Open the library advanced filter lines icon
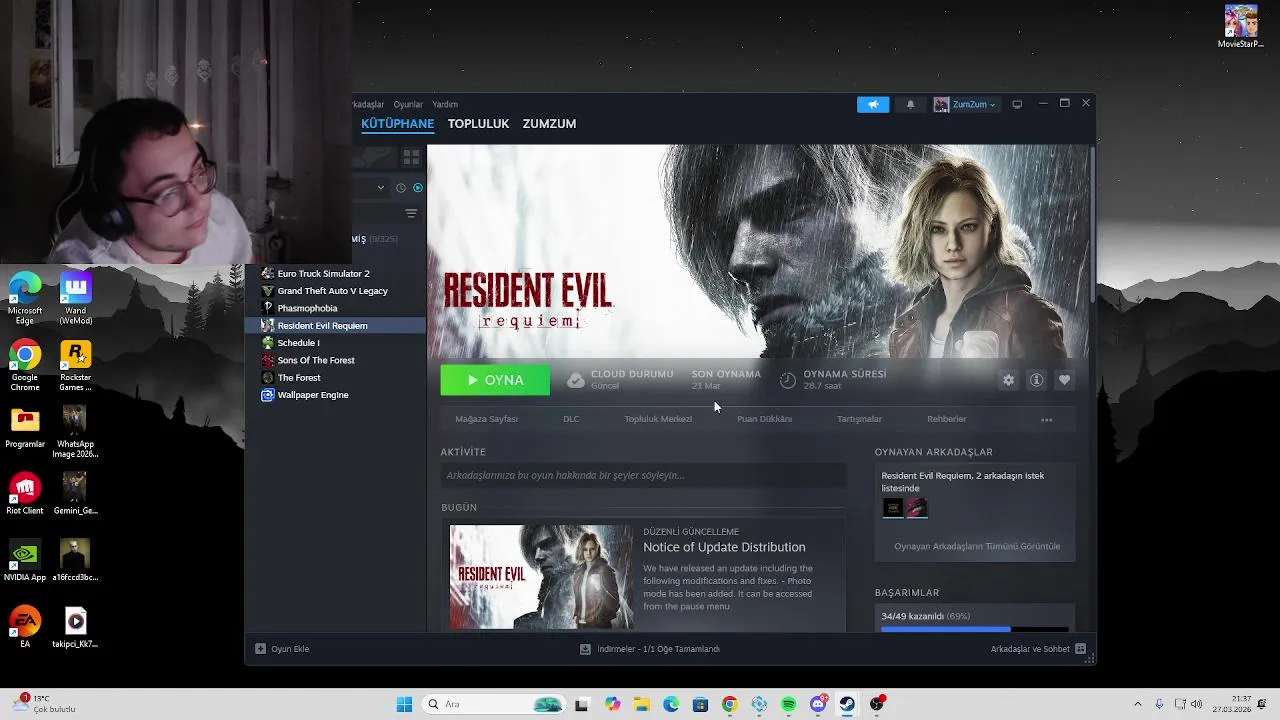1280x720 pixels. (411, 213)
